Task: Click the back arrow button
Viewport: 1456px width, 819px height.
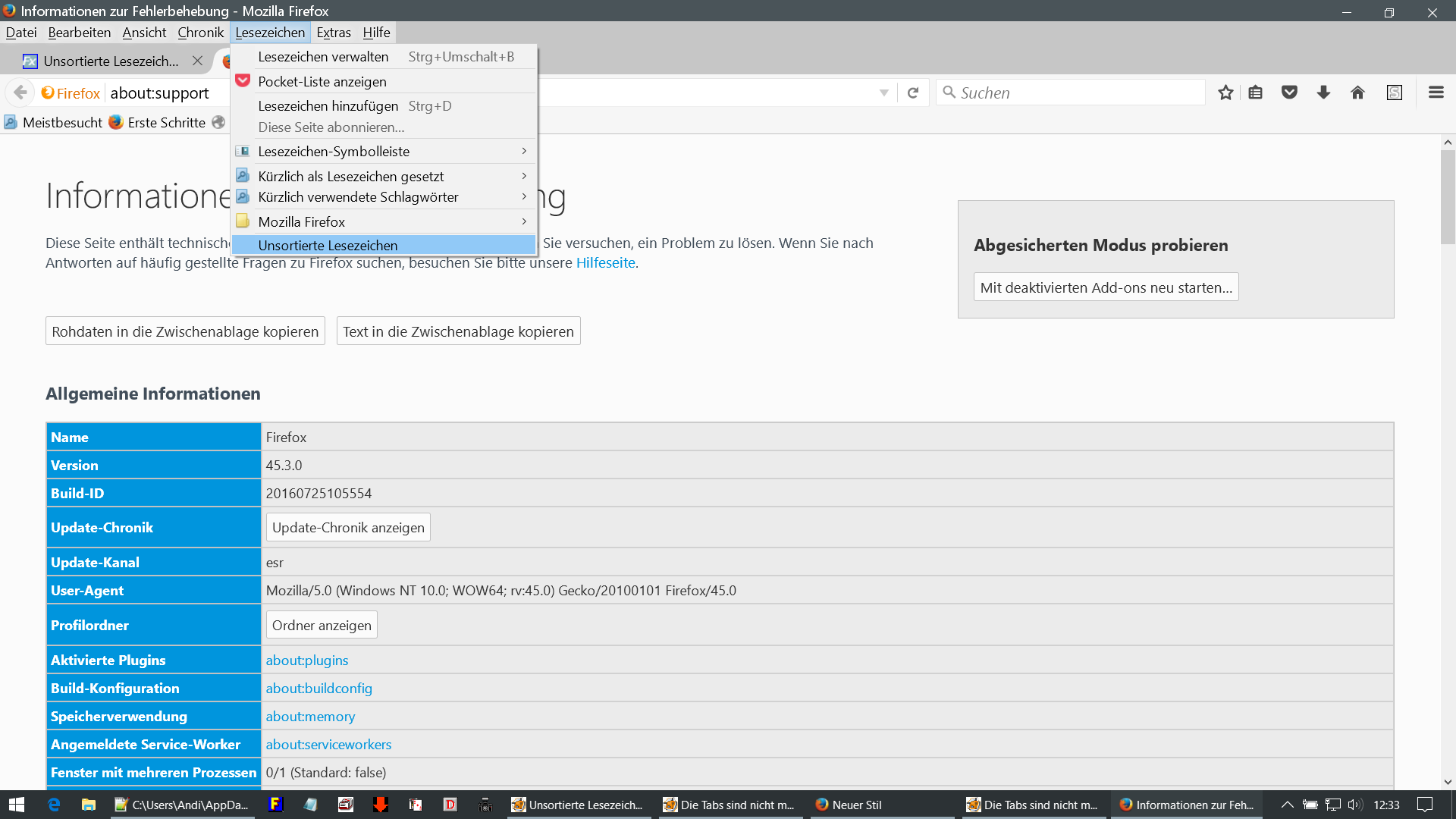Action: [20, 93]
